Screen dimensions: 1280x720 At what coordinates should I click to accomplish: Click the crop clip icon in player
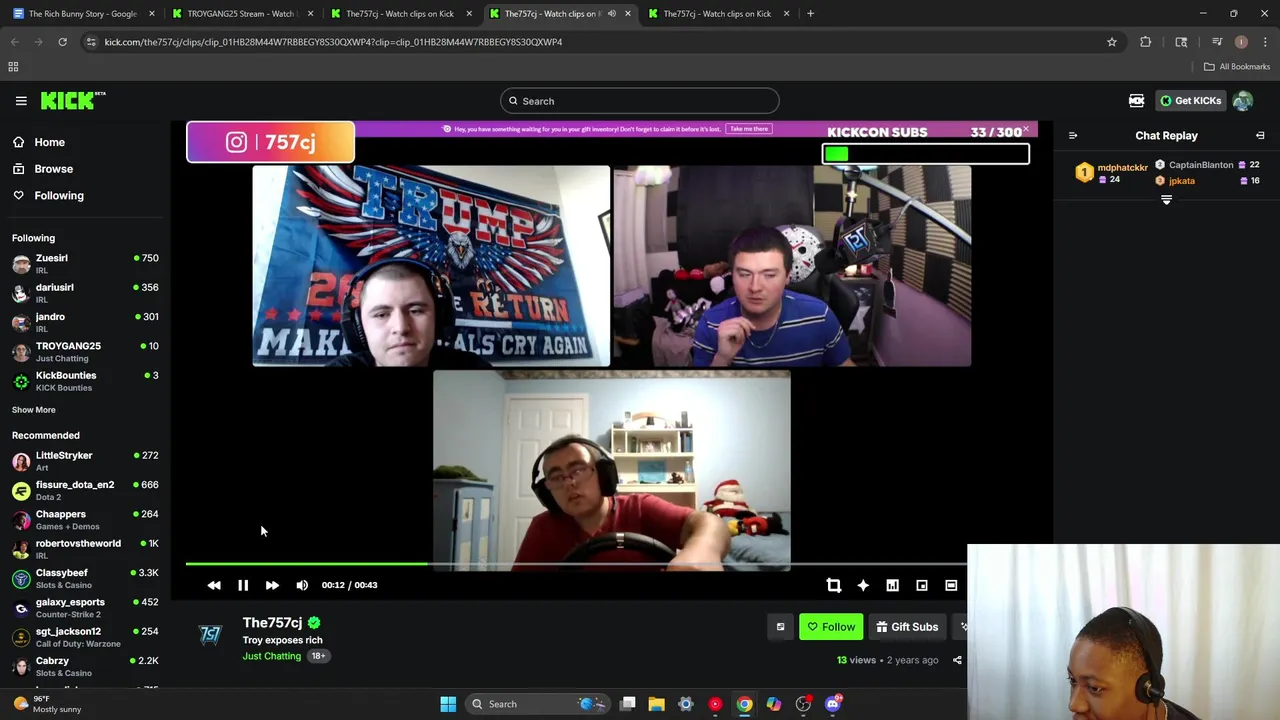(833, 585)
